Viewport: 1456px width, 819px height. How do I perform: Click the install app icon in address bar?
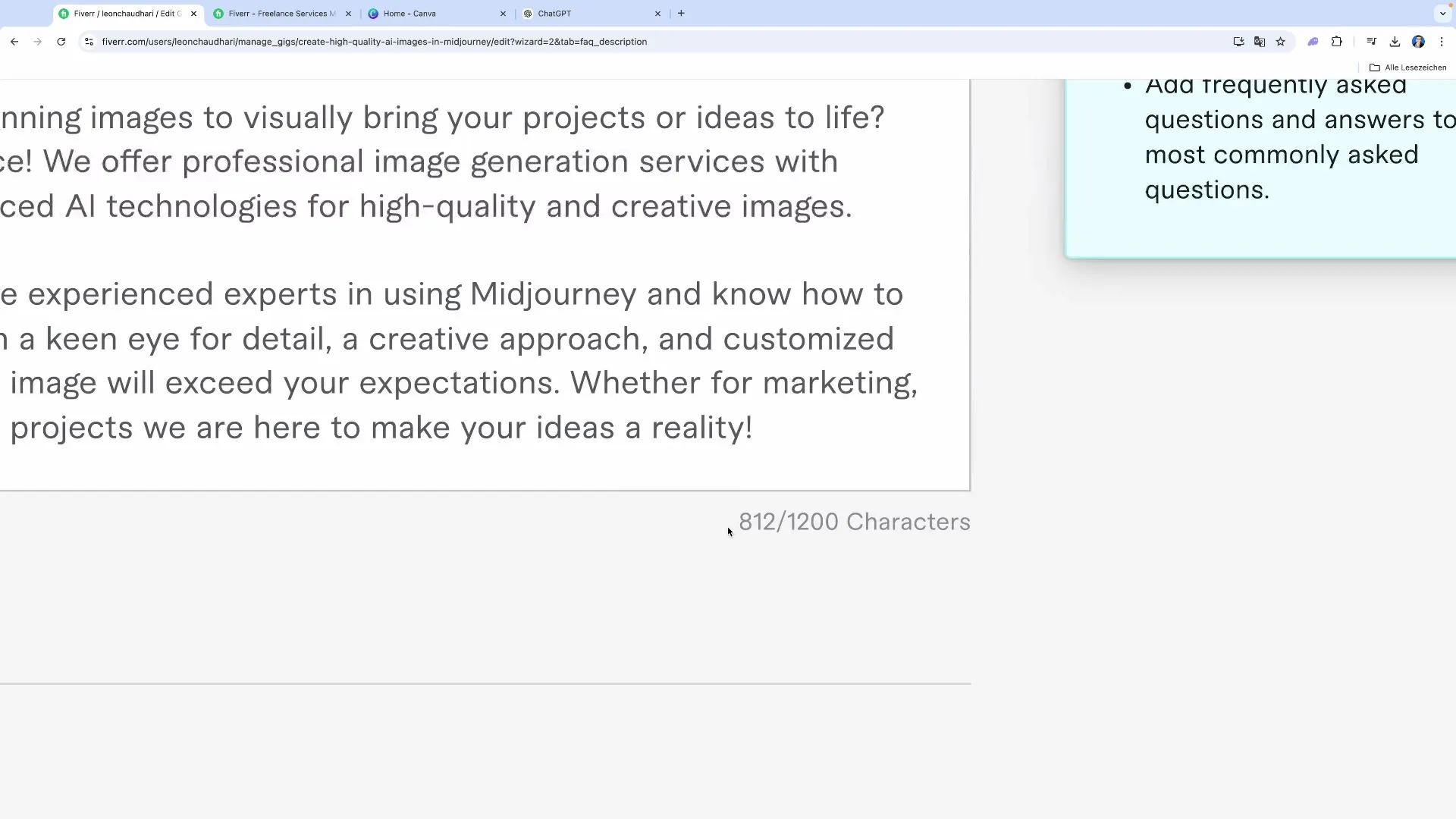1238,42
